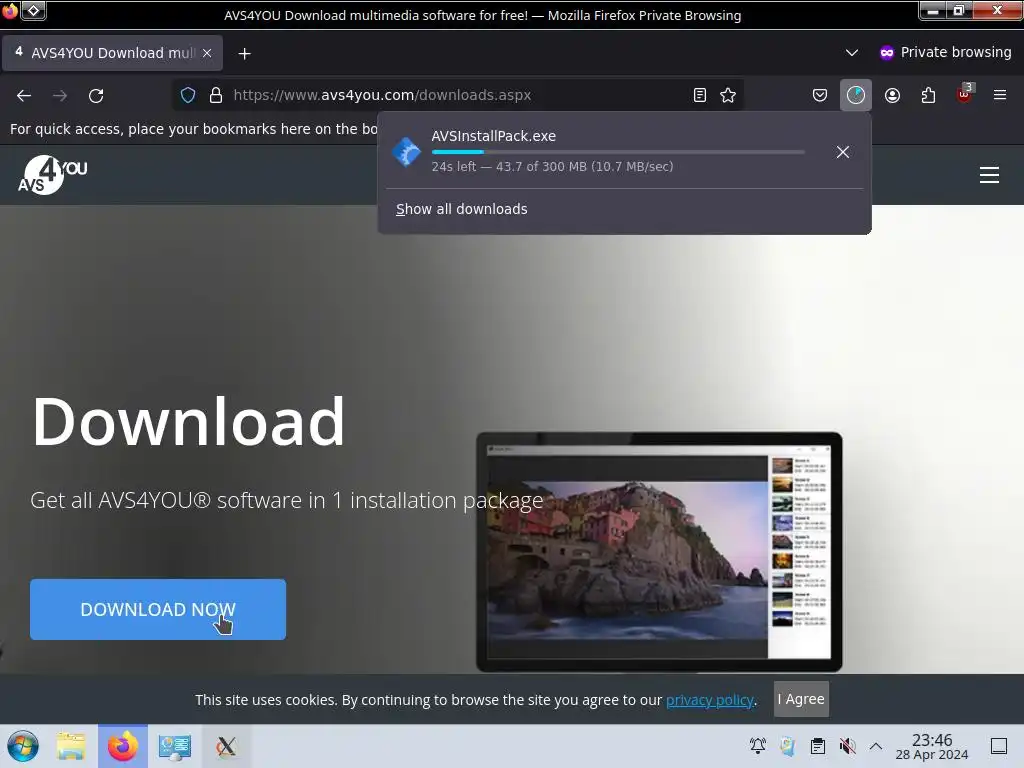
Task: Switch to the AVS4YOU Download tab
Action: 112,53
